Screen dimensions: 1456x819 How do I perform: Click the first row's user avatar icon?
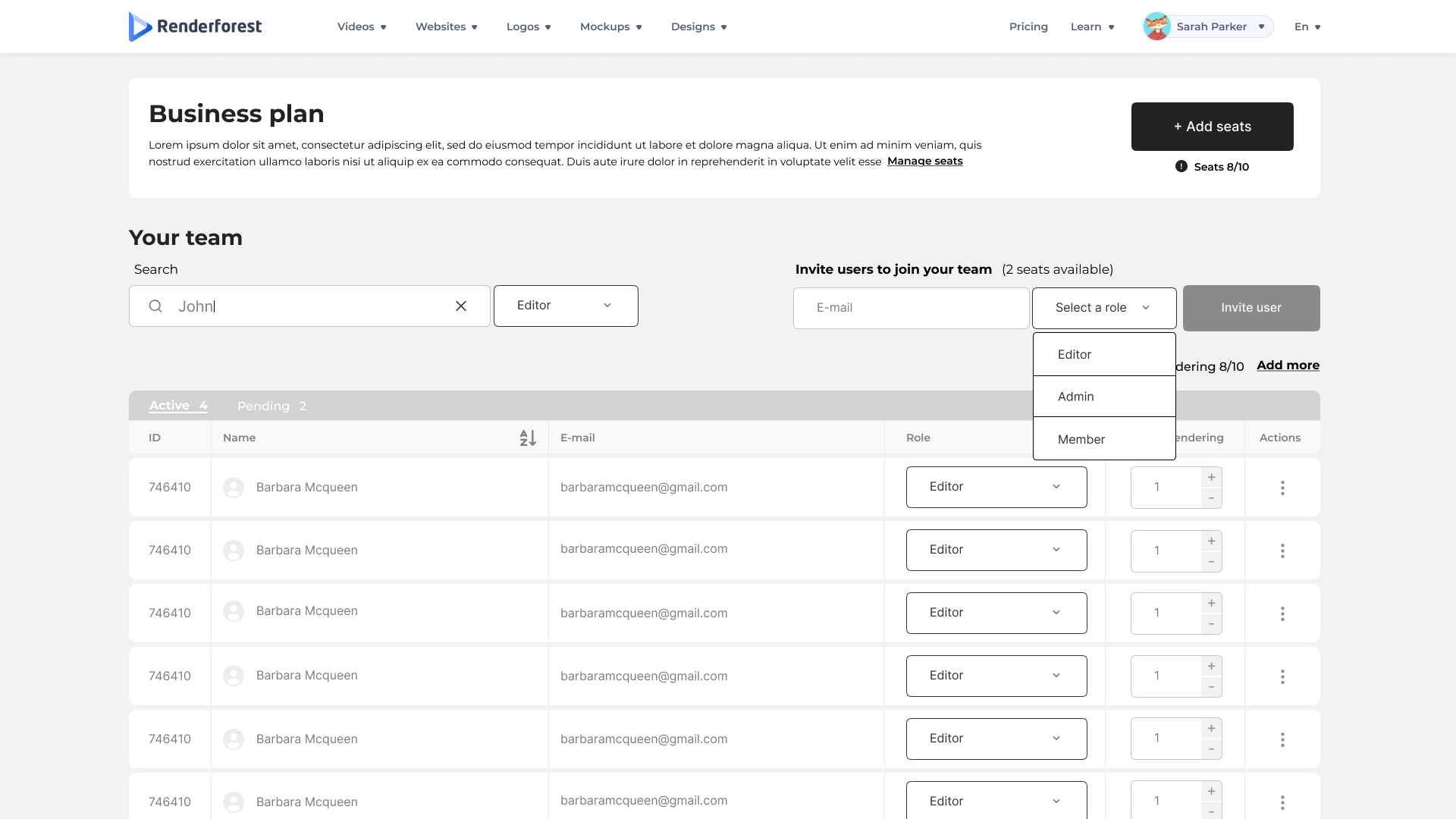[234, 487]
